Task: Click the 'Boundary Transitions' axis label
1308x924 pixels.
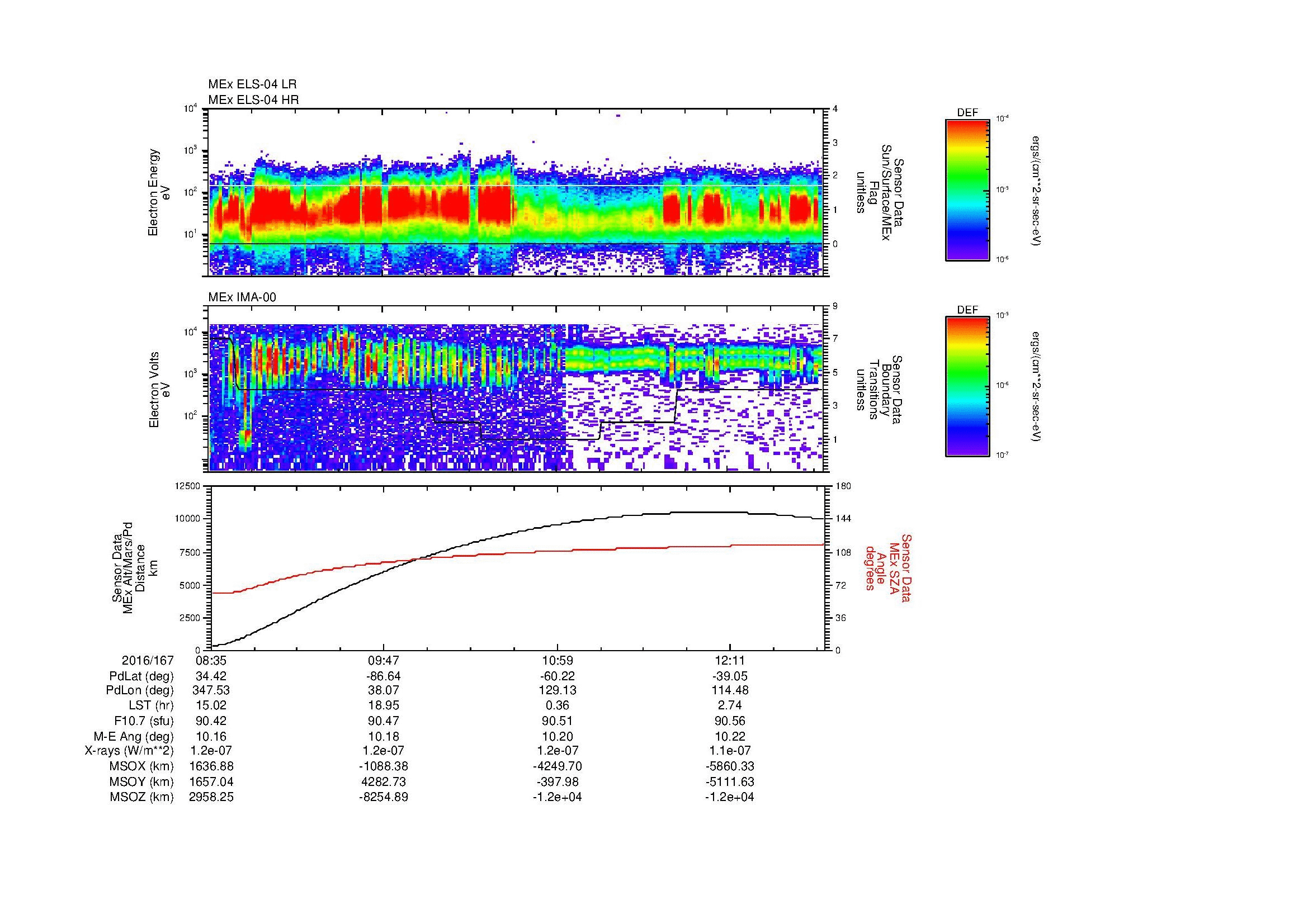Action: [881, 390]
